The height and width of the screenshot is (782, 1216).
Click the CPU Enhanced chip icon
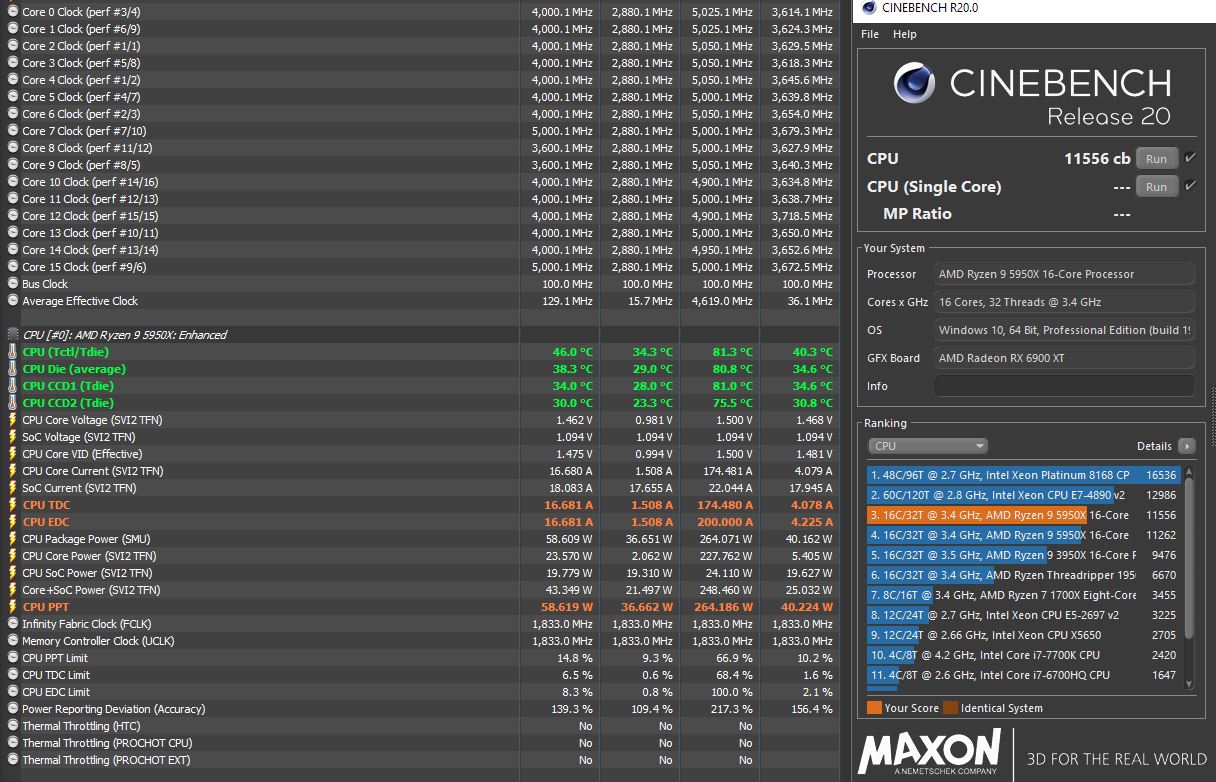click(13, 335)
